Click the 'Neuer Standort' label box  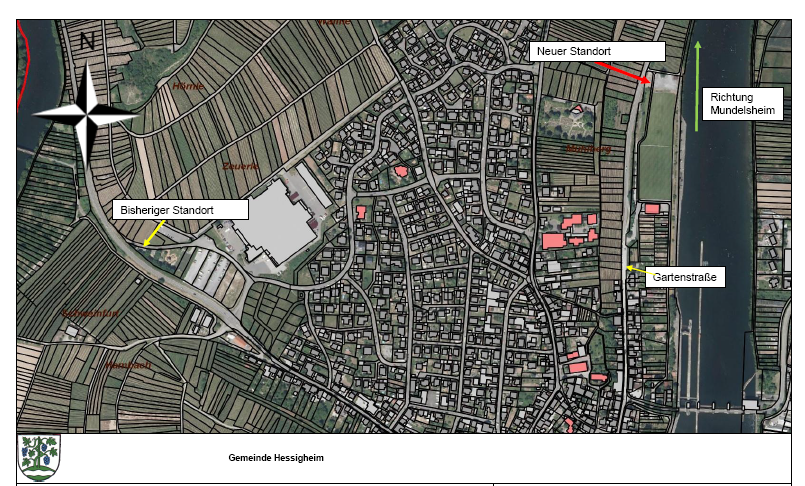coord(597,51)
